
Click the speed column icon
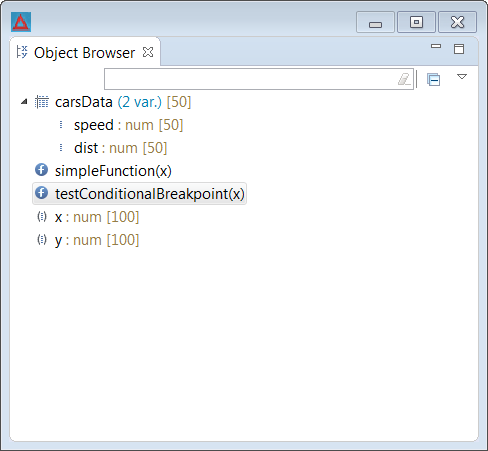click(61, 125)
